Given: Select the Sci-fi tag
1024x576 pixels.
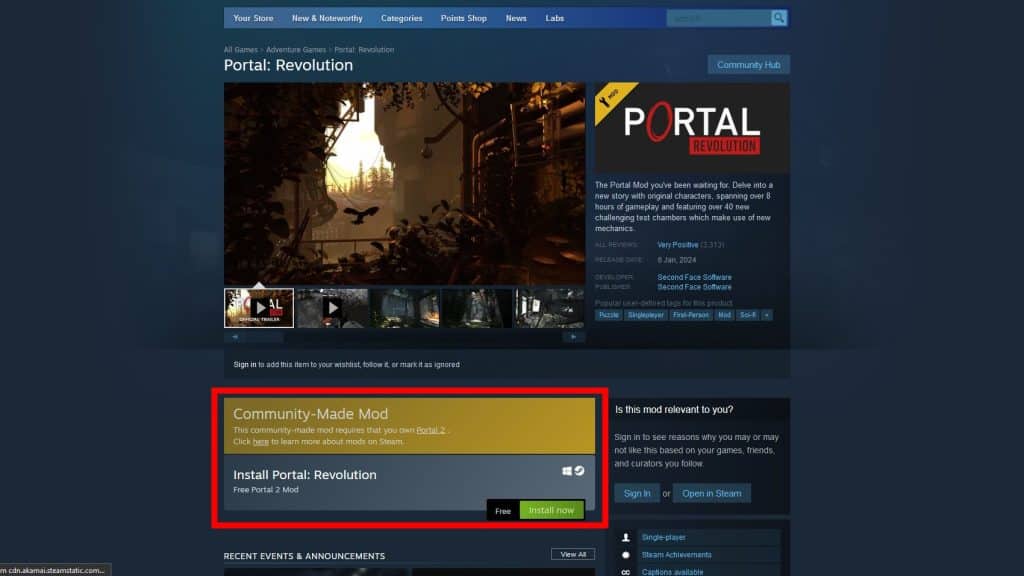Looking at the screenshot, I should coord(748,315).
